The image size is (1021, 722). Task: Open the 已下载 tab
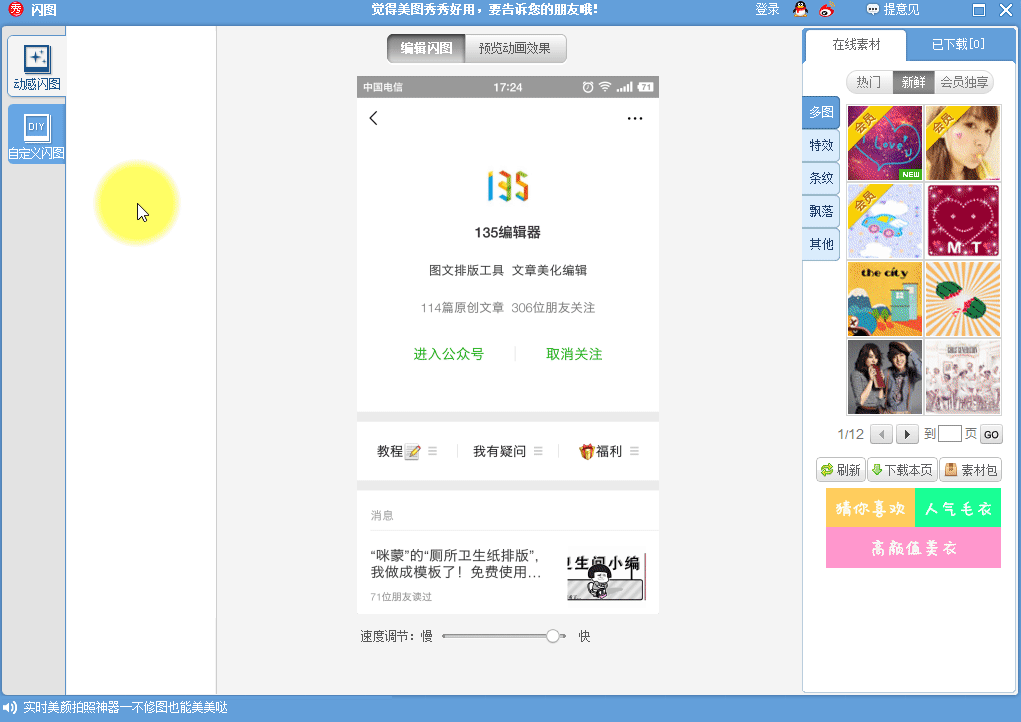pos(957,44)
